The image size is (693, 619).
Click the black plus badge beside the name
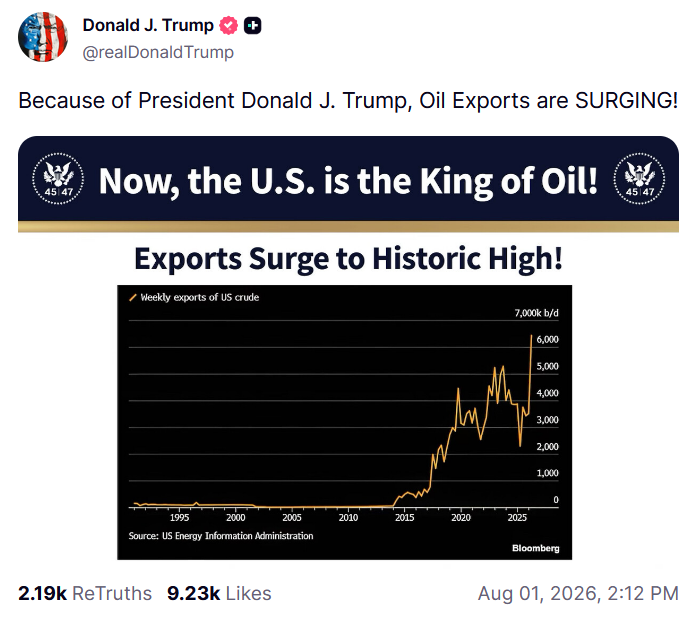pos(253,26)
